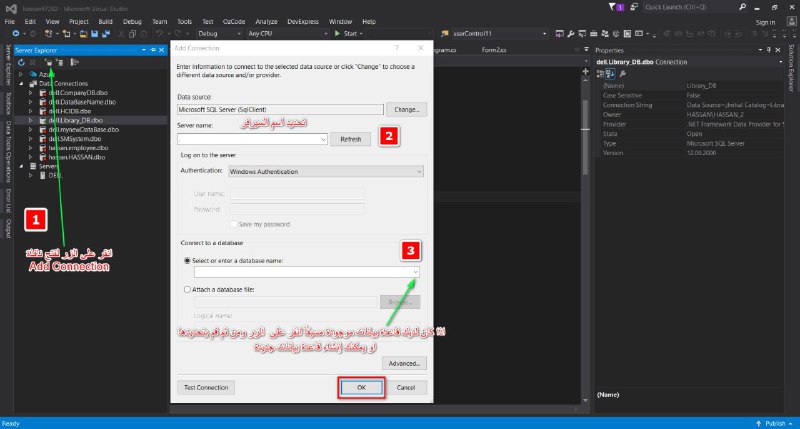This screenshot has width=800, height=429.
Task: Click the Toolbox briefcase icon in main toolbar
Action: (593, 34)
